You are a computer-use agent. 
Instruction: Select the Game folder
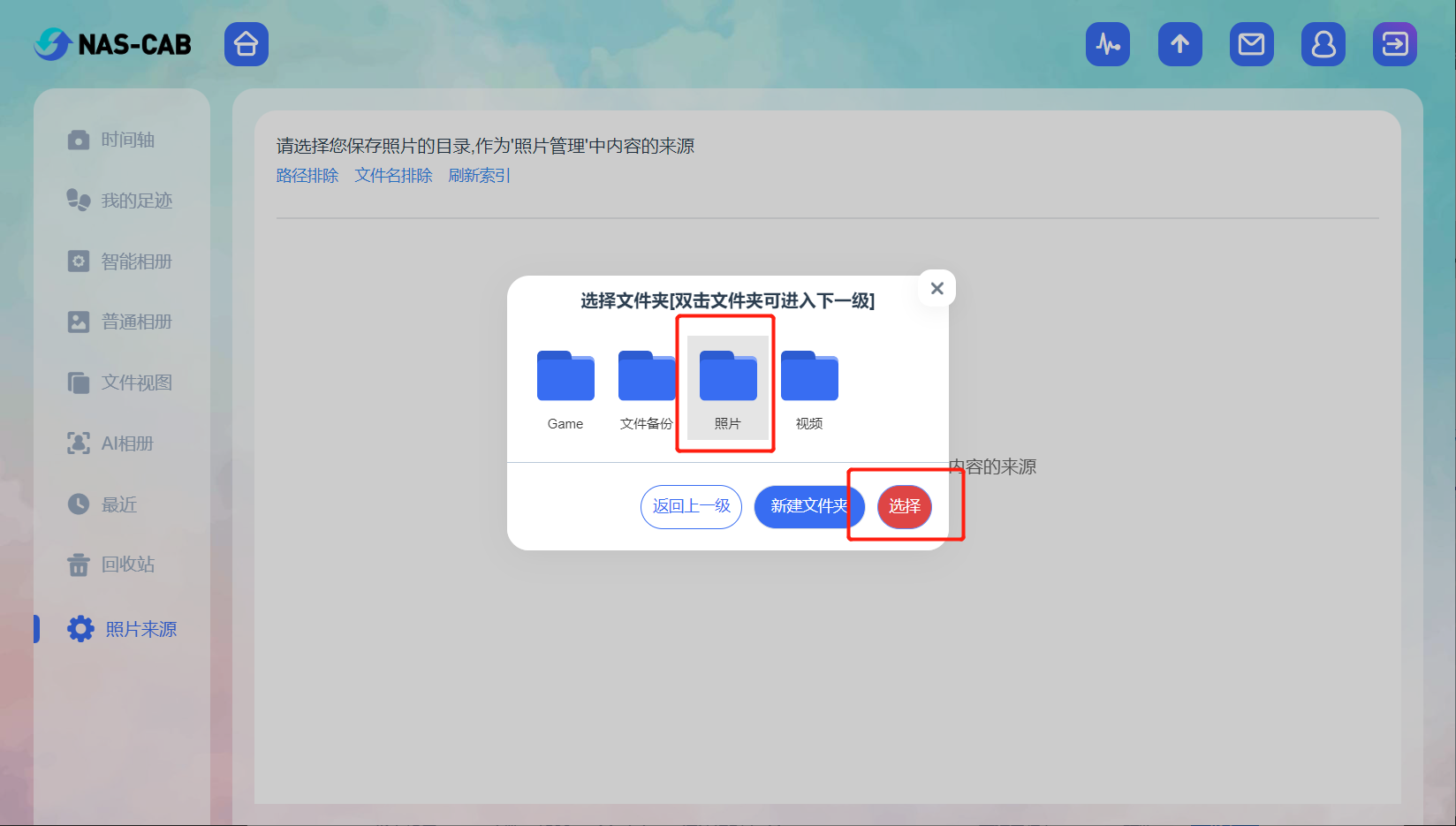coord(565,387)
